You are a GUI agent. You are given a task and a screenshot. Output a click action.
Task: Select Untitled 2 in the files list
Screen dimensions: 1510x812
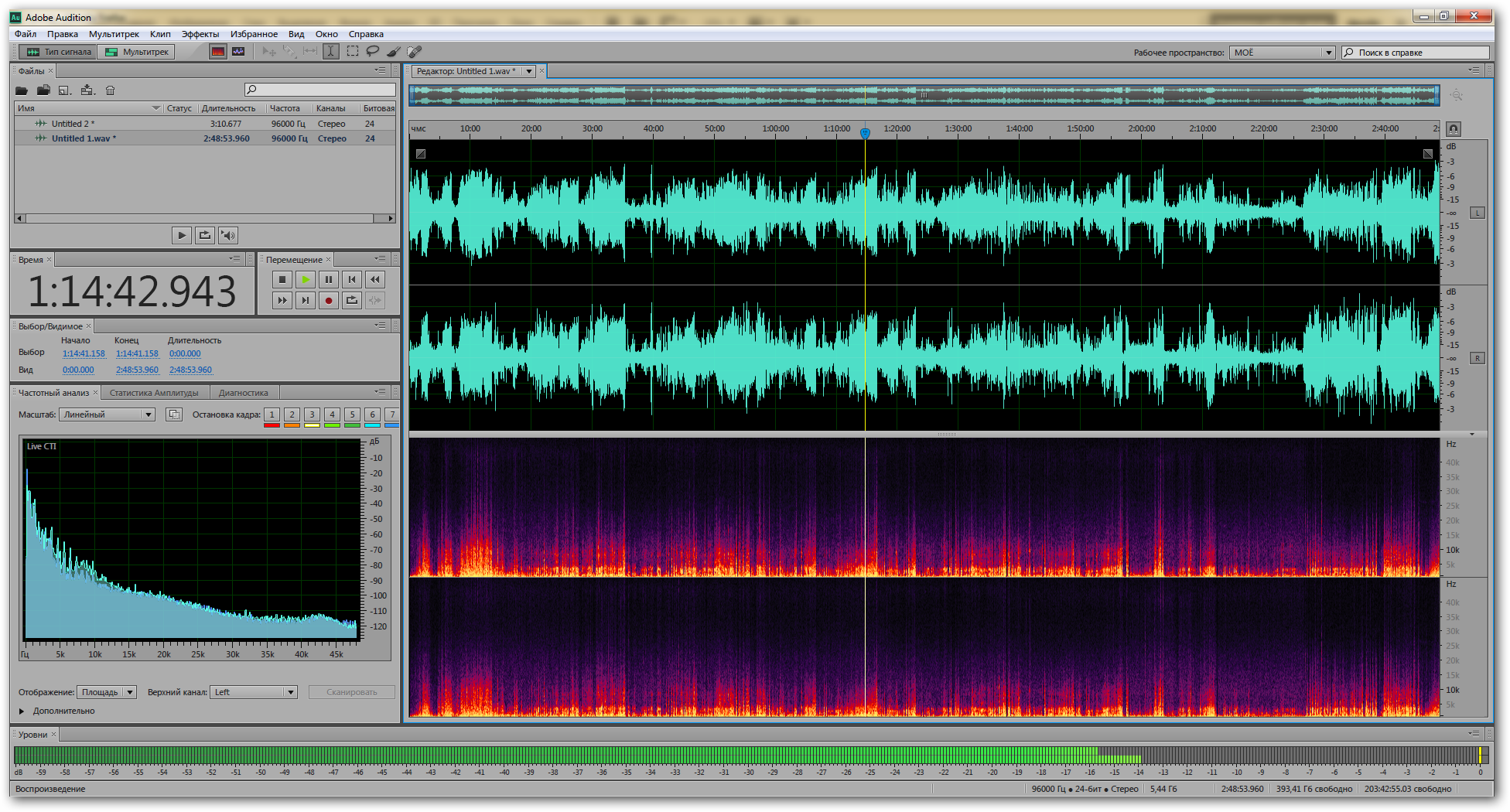[70, 124]
